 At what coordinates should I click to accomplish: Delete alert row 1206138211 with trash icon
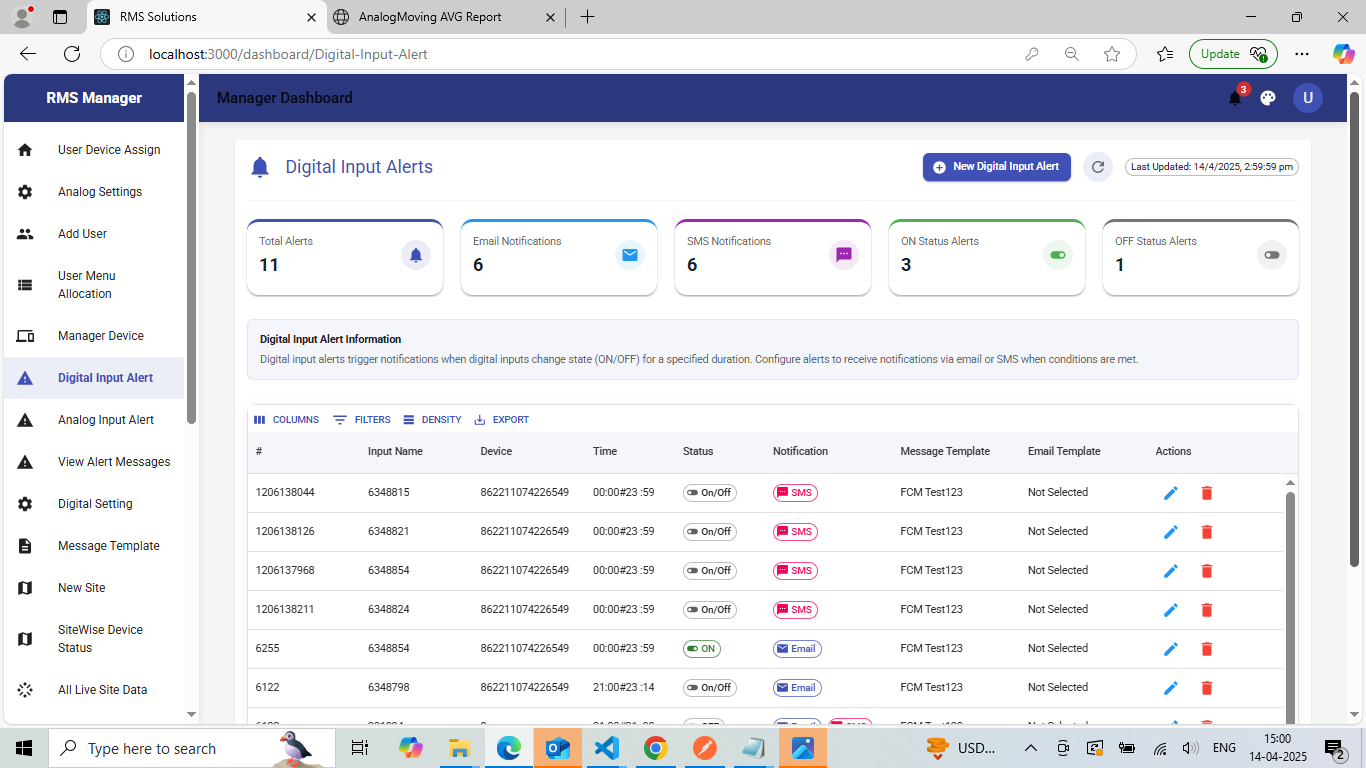coord(1206,610)
